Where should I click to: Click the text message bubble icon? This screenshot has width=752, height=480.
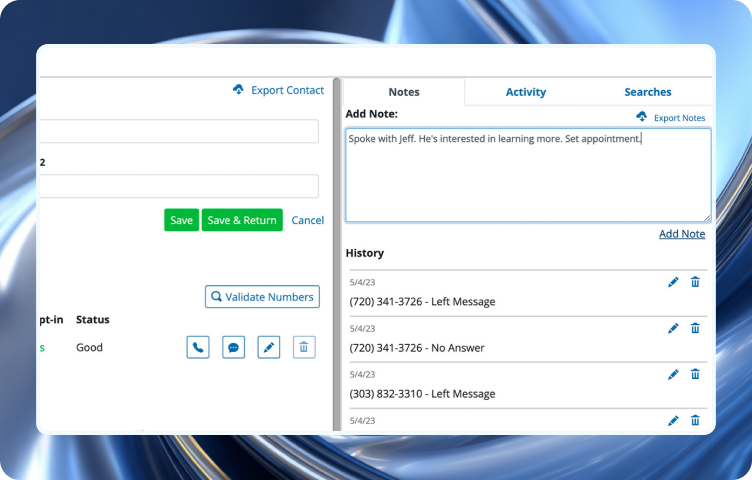pos(233,348)
